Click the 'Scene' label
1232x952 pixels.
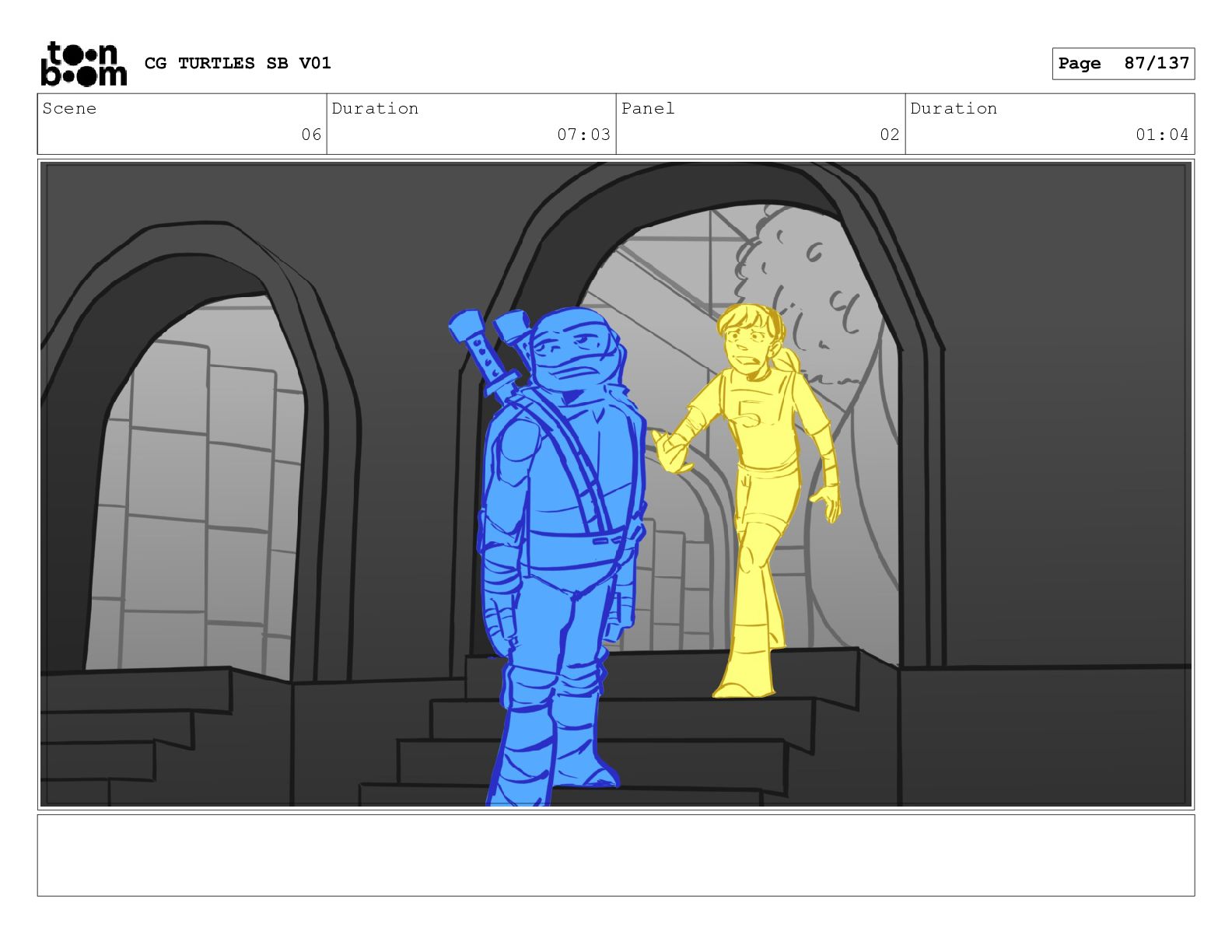pos(70,108)
